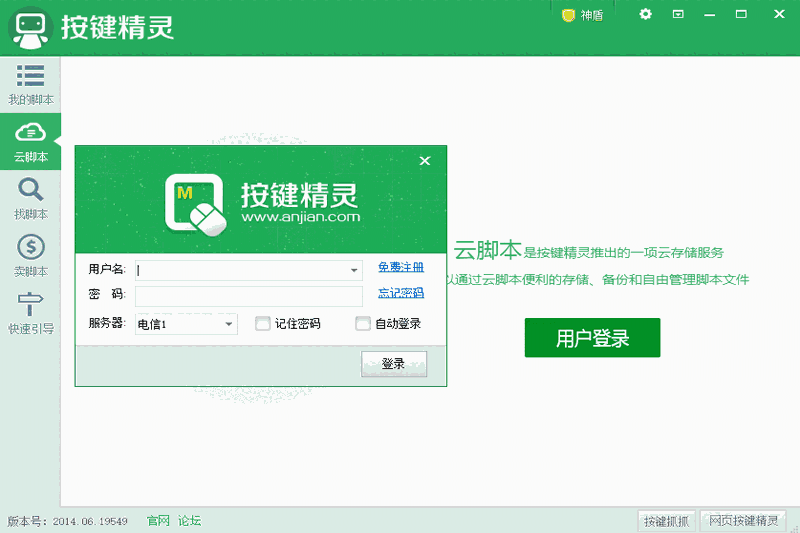Enable the 记住密码 checkbox
This screenshot has width=800, height=533.
262,323
